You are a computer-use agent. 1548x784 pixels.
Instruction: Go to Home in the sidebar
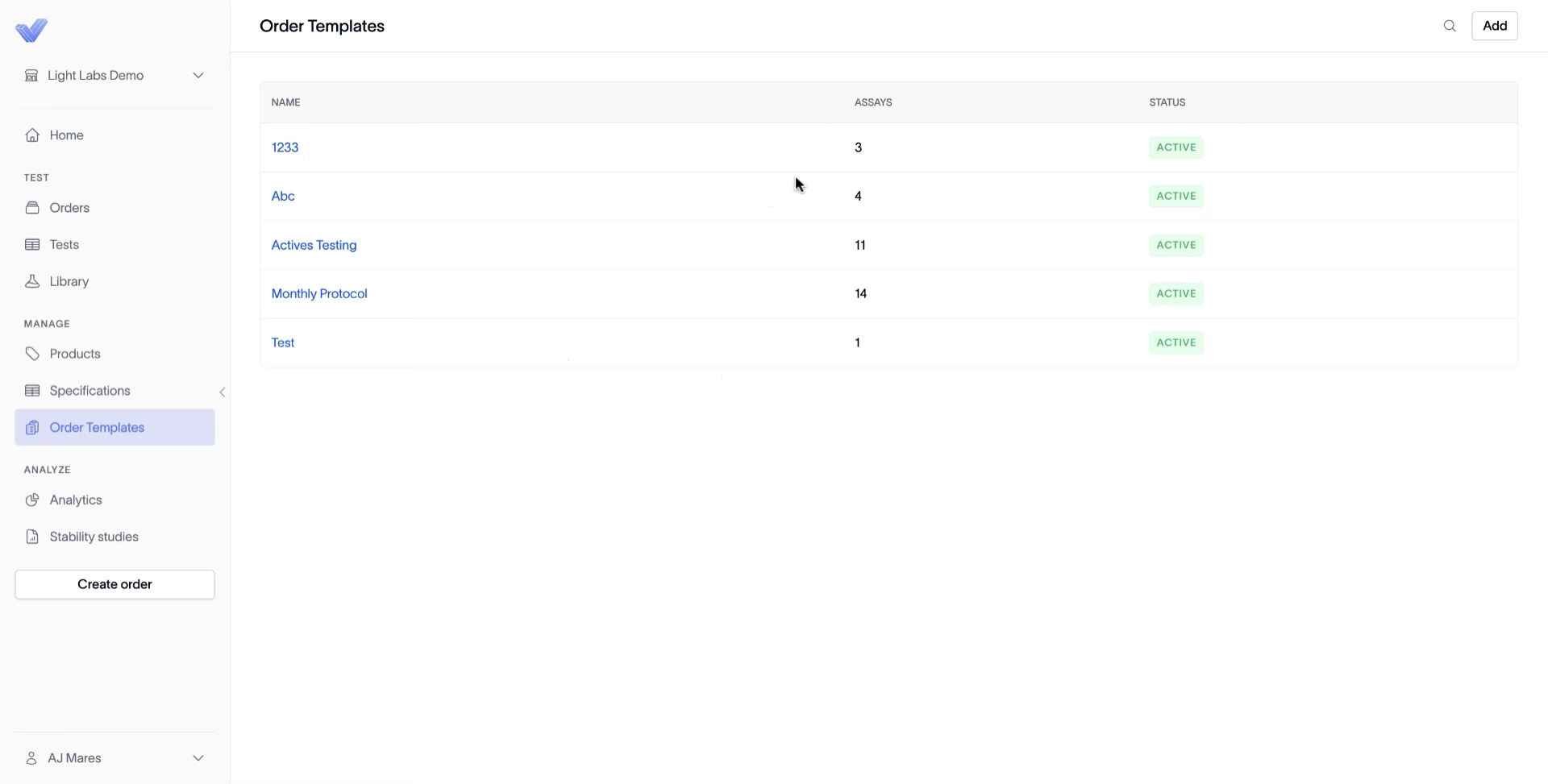pos(114,135)
